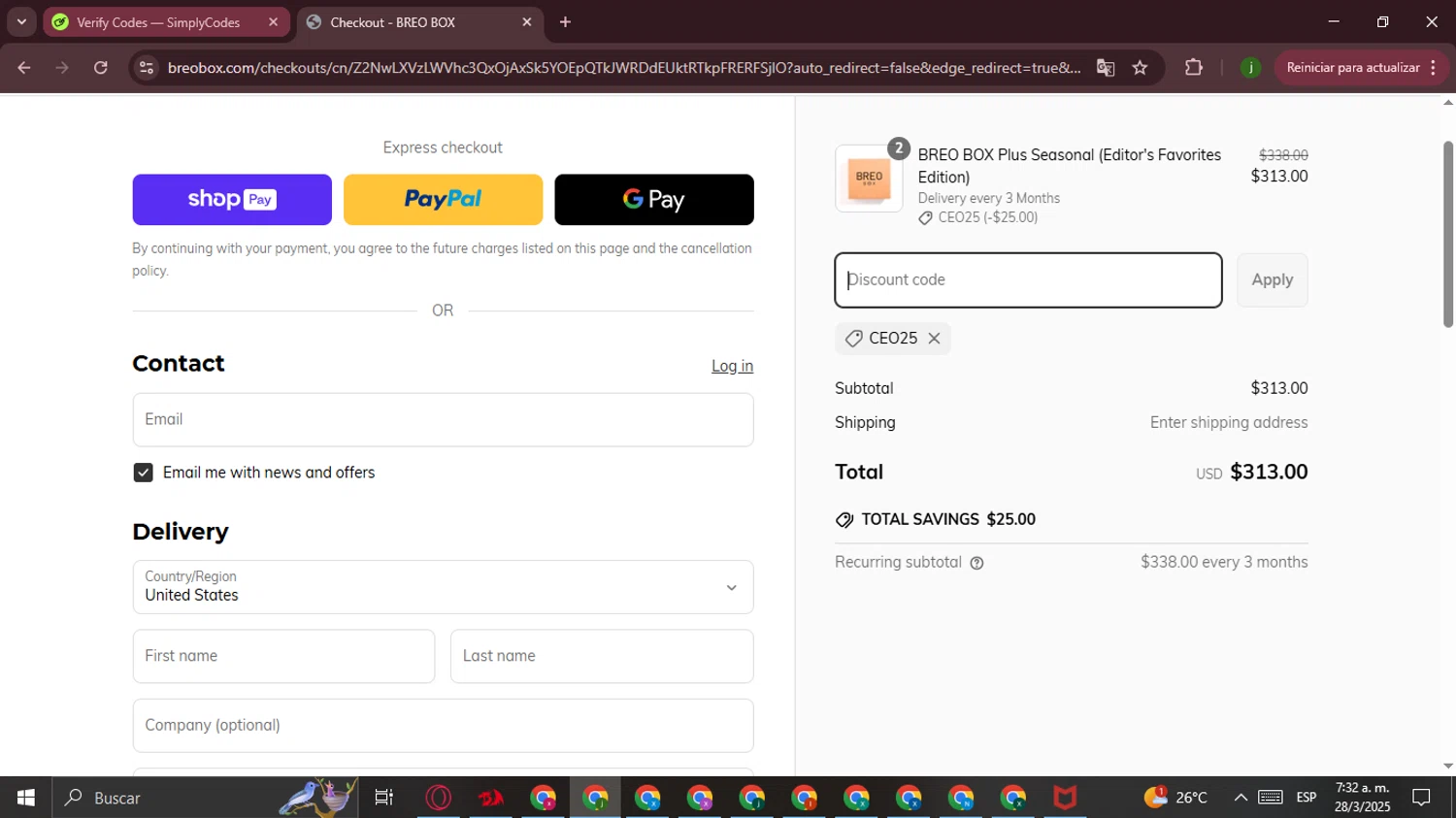Open the Windows Start menu
The height and width of the screenshot is (818, 1456).
[26, 798]
